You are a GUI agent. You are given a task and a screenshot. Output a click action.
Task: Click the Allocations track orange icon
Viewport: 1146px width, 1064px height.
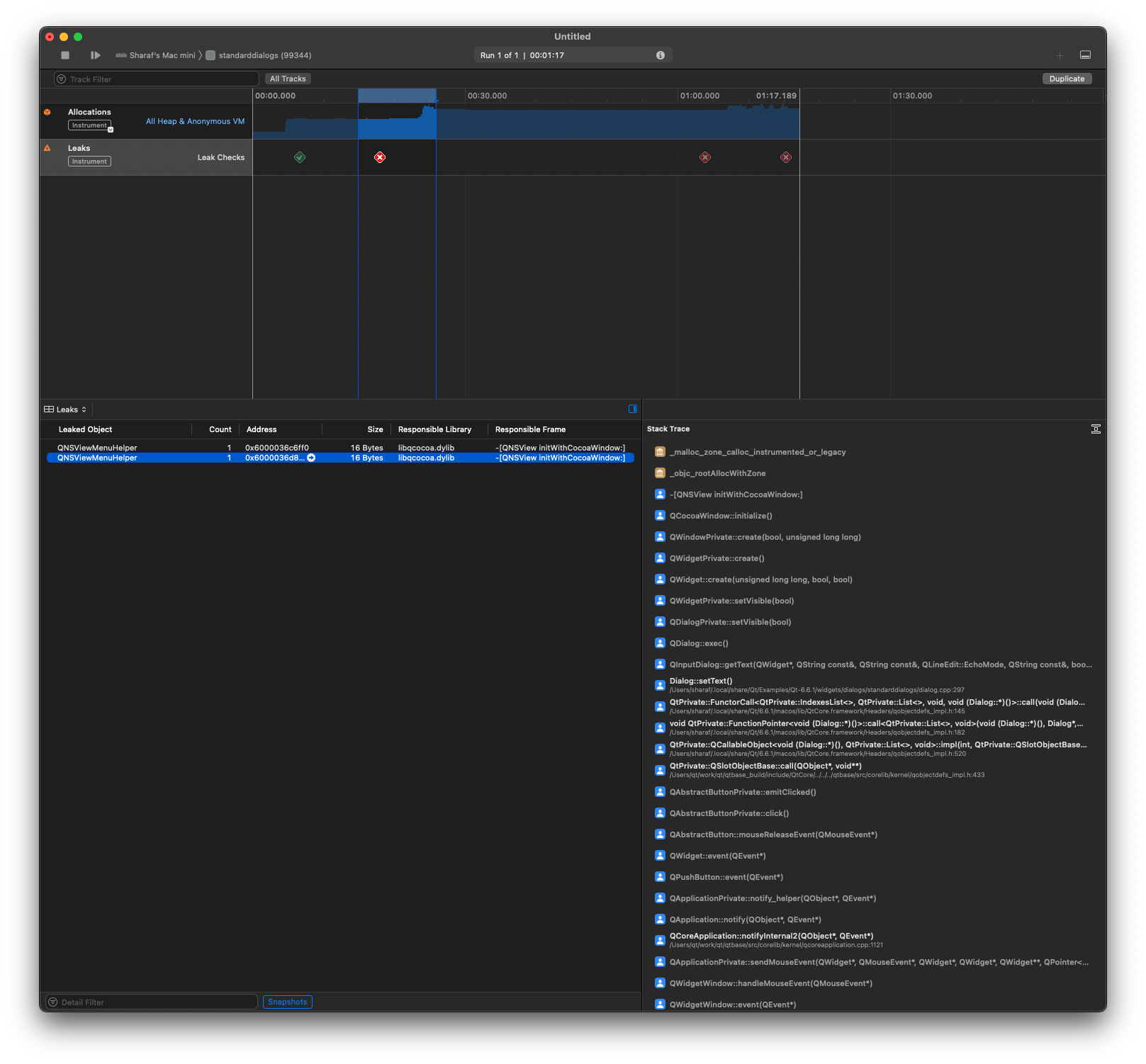tap(47, 112)
